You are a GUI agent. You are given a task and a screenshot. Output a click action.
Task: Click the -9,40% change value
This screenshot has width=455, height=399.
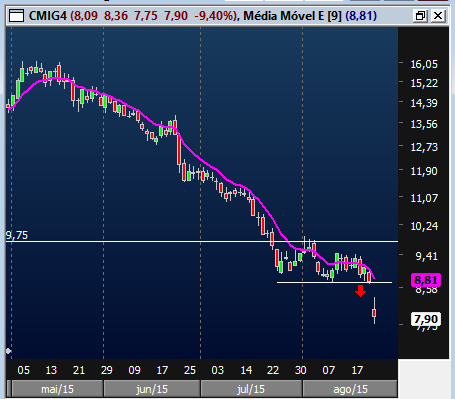[215, 16]
